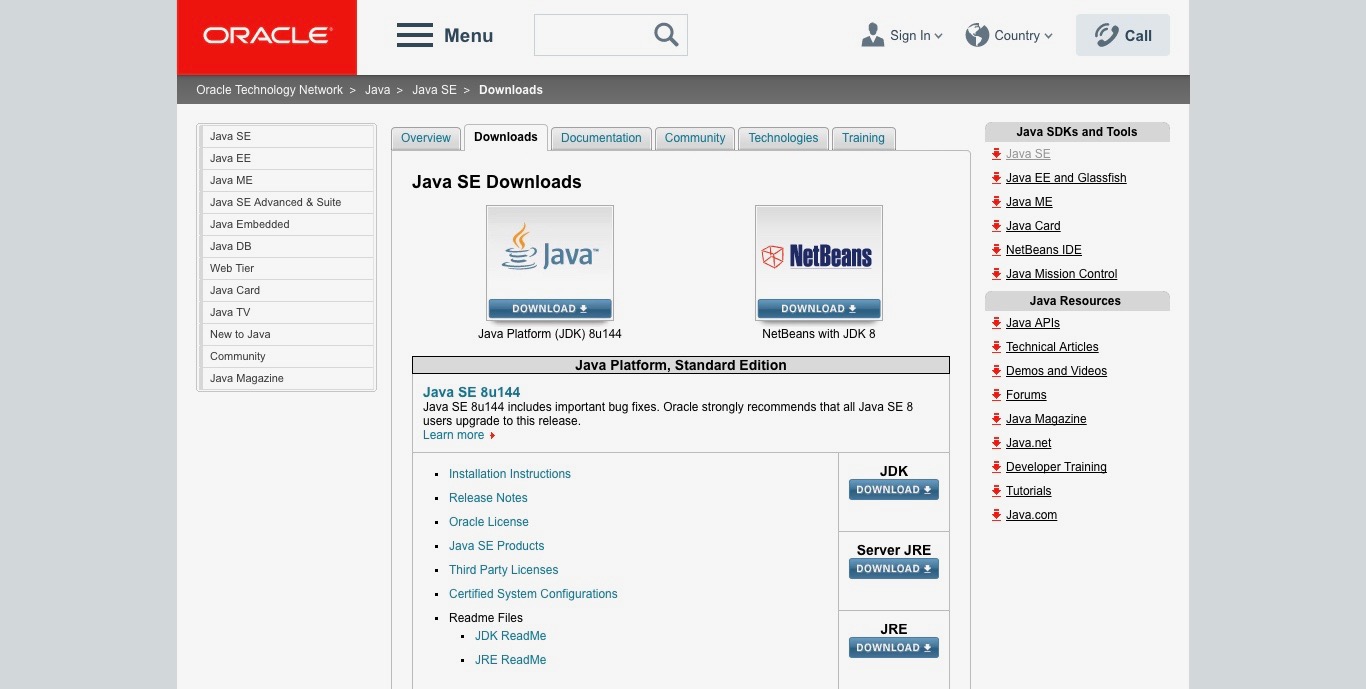Open JRE ReadMe link

511,660
